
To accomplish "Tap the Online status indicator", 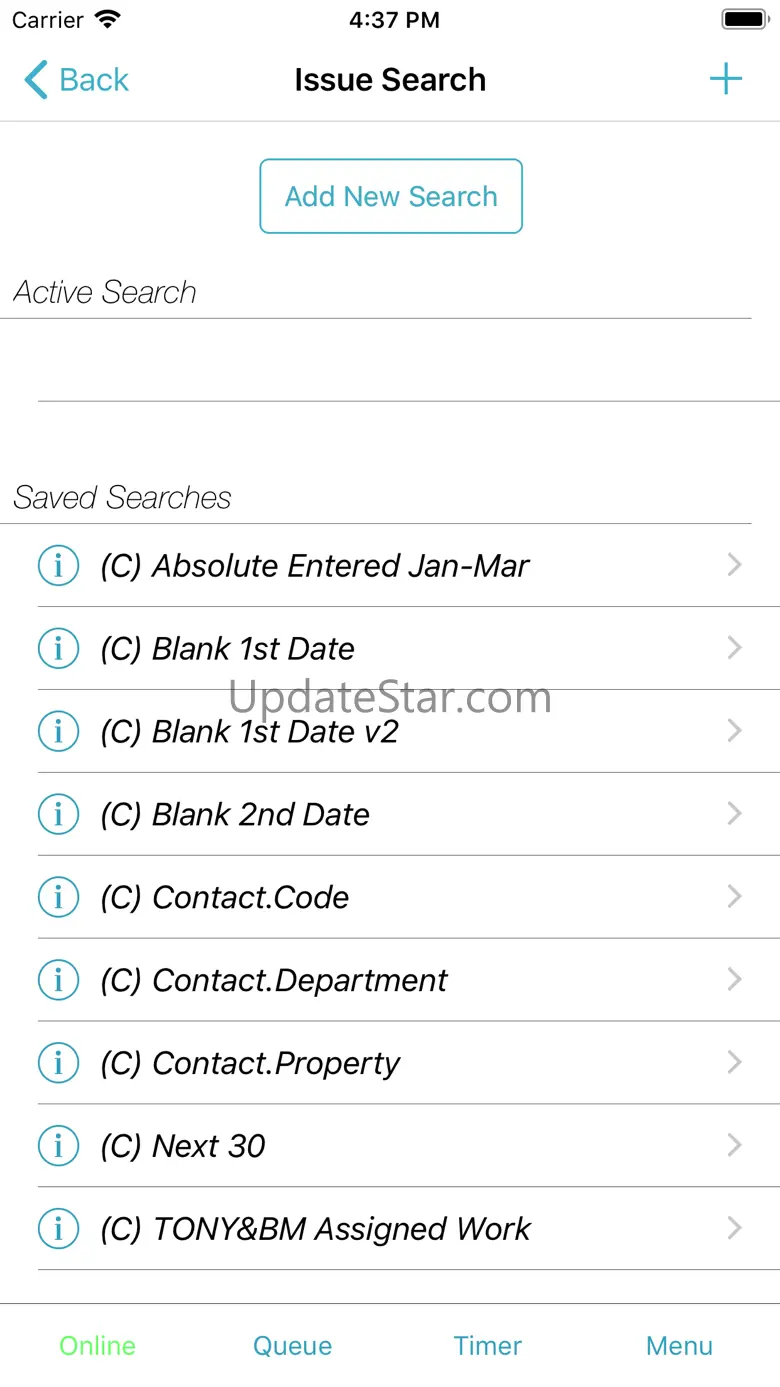I will tap(97, 1346).
